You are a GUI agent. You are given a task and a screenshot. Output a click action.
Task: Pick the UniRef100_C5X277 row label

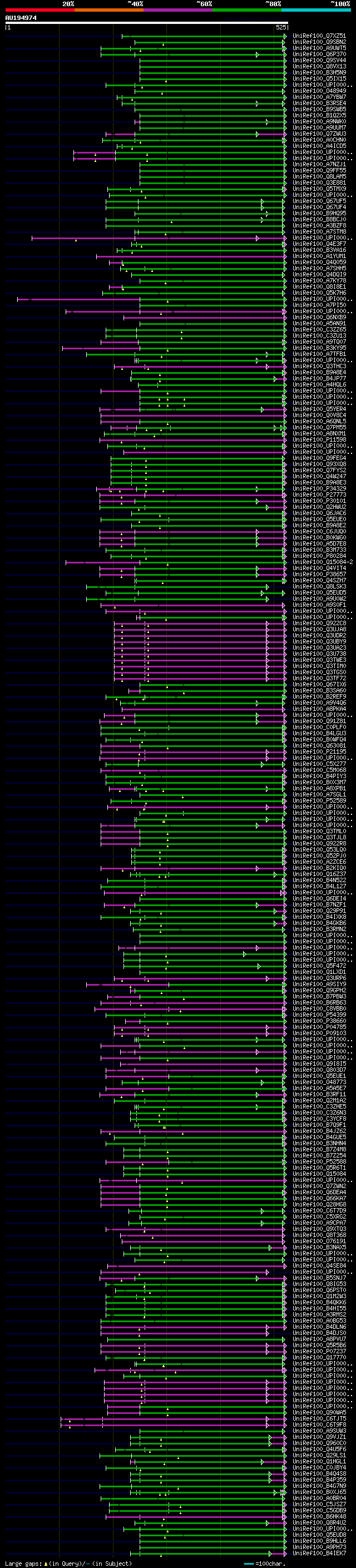point(319,764)
